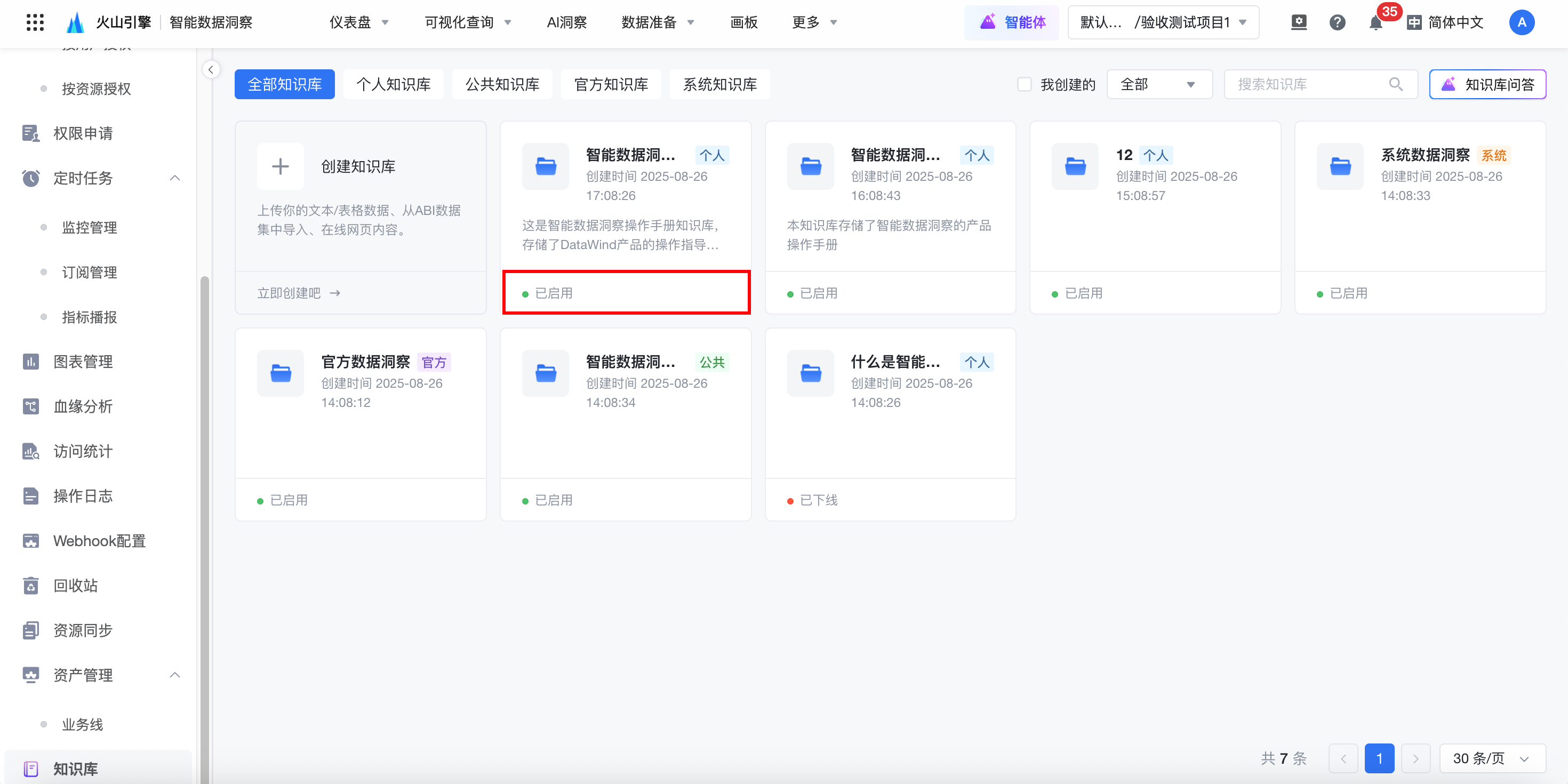The height and width of the screenshot is (784, 1568).
Task: Open the 回收站 recycle bin sidebar icon
Action: click(x=30, y=586)
